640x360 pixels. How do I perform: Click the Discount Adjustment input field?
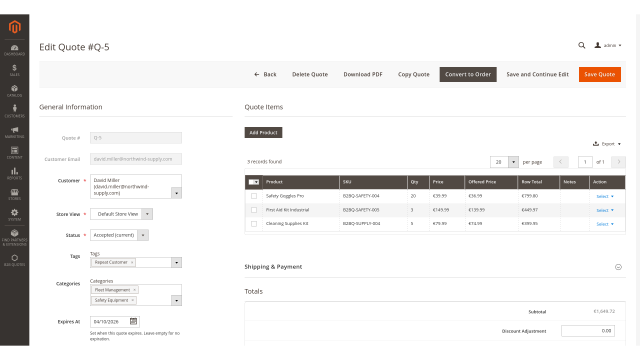coord(588,331)
